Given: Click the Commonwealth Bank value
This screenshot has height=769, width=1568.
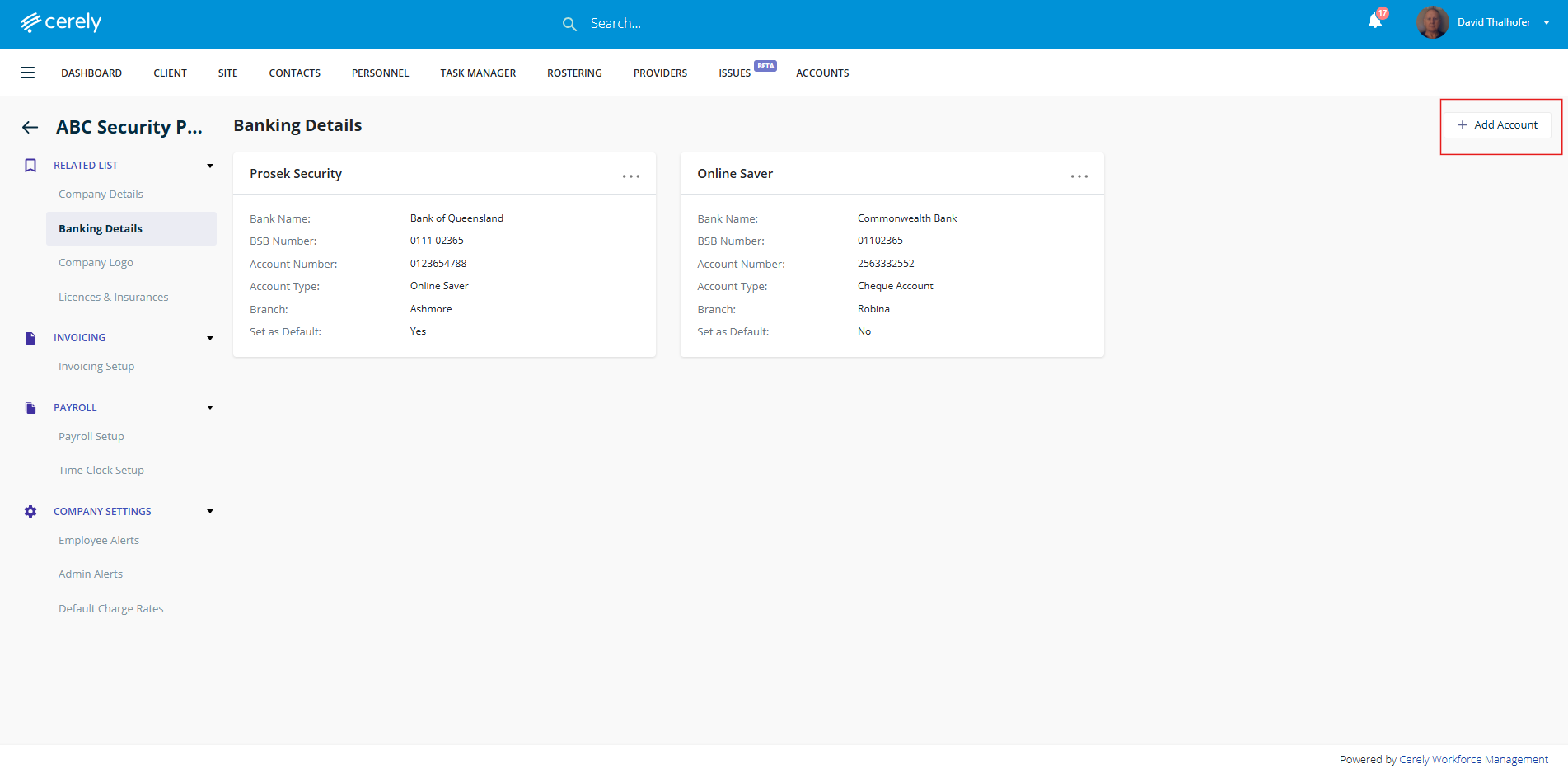Looking at the screenshot, I should (x=907, y=218).
